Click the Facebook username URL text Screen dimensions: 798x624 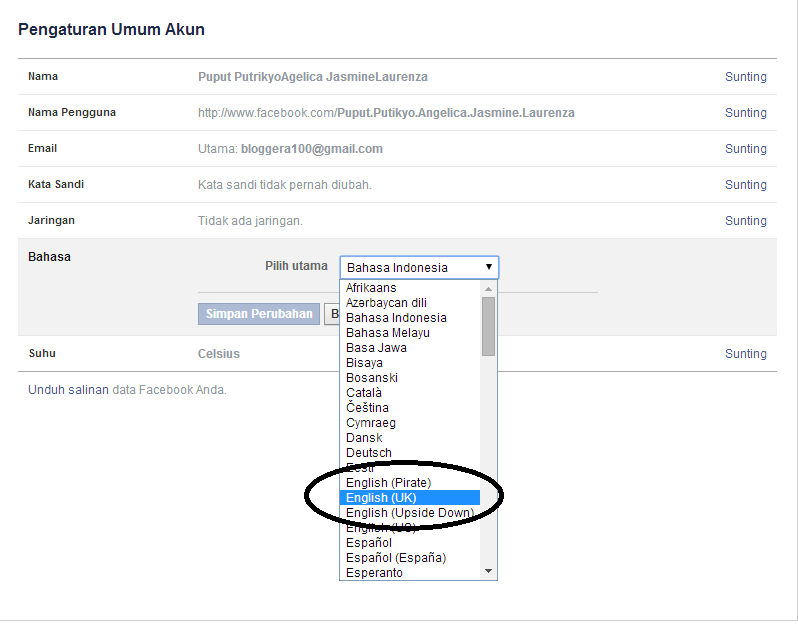coord(386,113)
